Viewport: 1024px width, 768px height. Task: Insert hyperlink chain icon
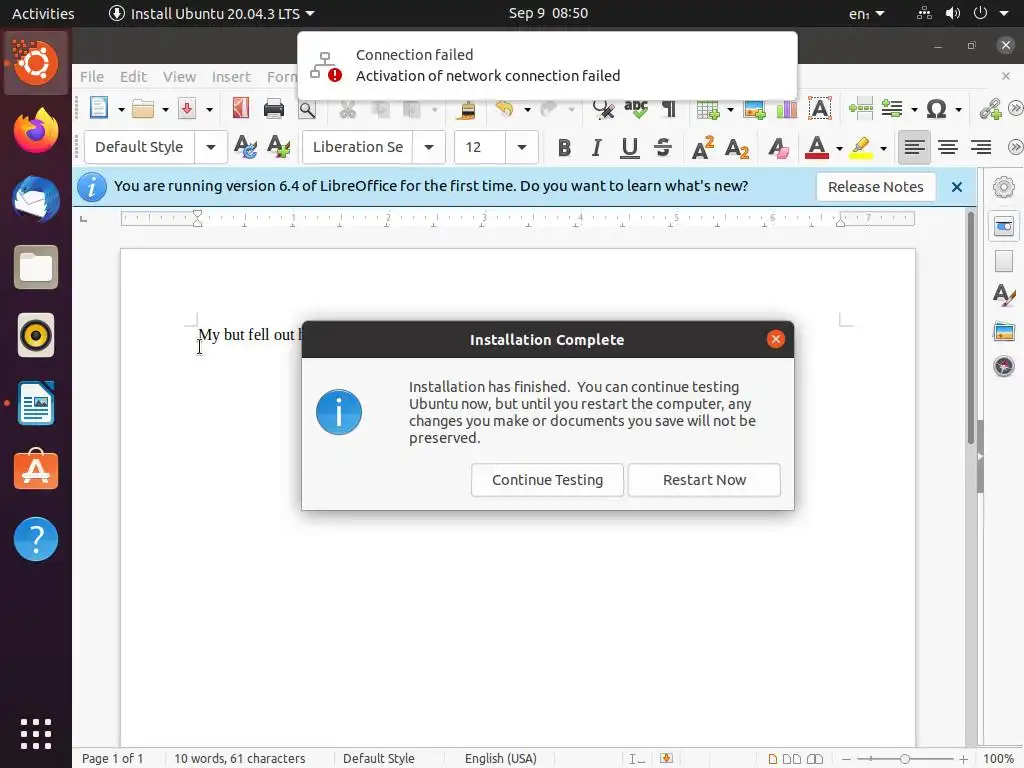tap(990, 109)
